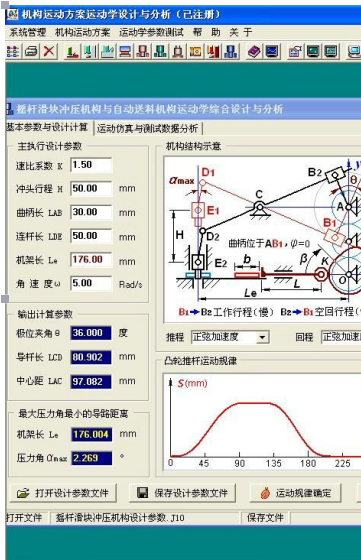Click the red X delete toolbar icon
The image size is (361, 560).
click(49, 51)
